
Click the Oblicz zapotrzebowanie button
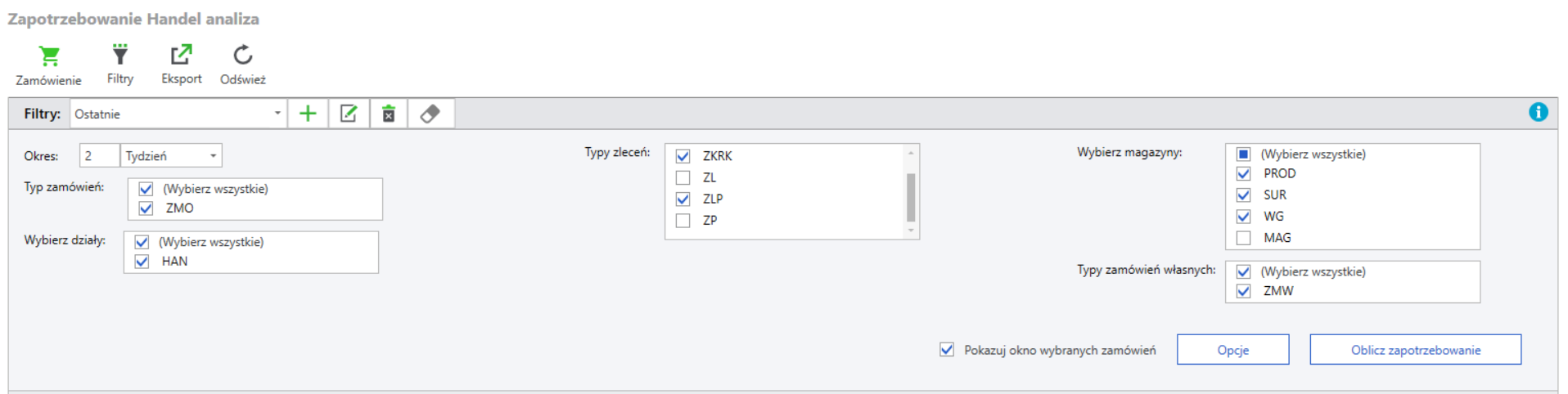tap(1415, 350)
